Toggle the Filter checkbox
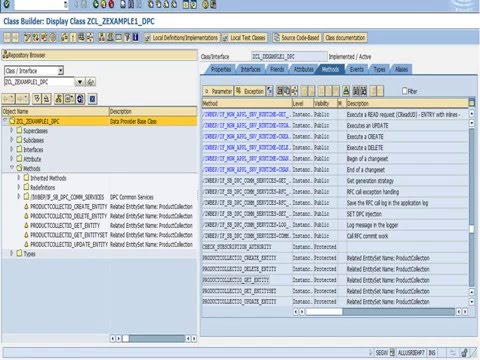This screenshot has width=480, height=360. (405, 91)
